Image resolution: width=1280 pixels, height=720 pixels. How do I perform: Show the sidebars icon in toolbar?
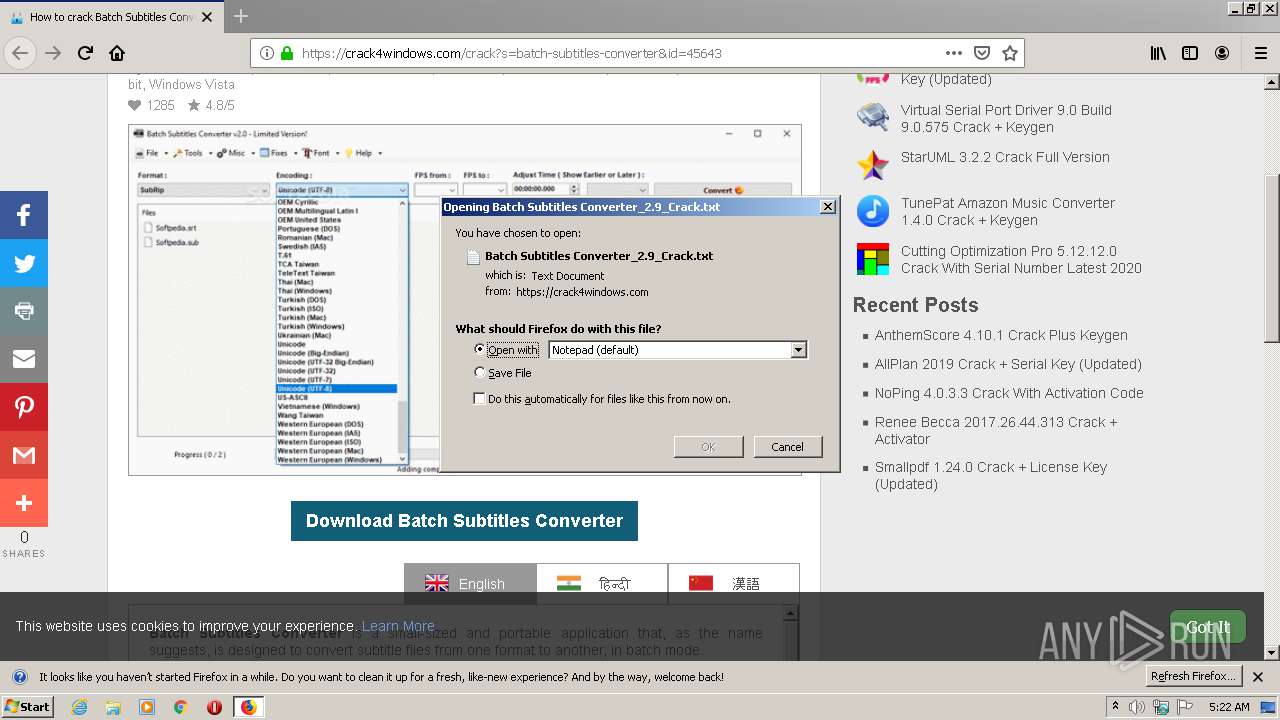[1190, 53]
